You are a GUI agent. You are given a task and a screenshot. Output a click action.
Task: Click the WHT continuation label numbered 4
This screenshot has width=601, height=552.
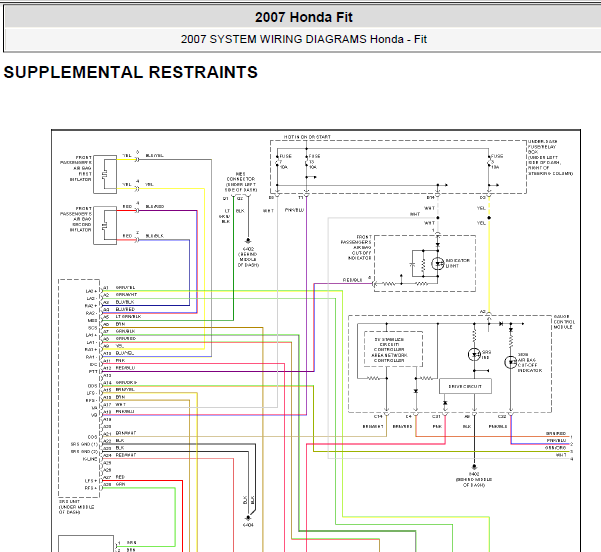(x=561, y=455)
